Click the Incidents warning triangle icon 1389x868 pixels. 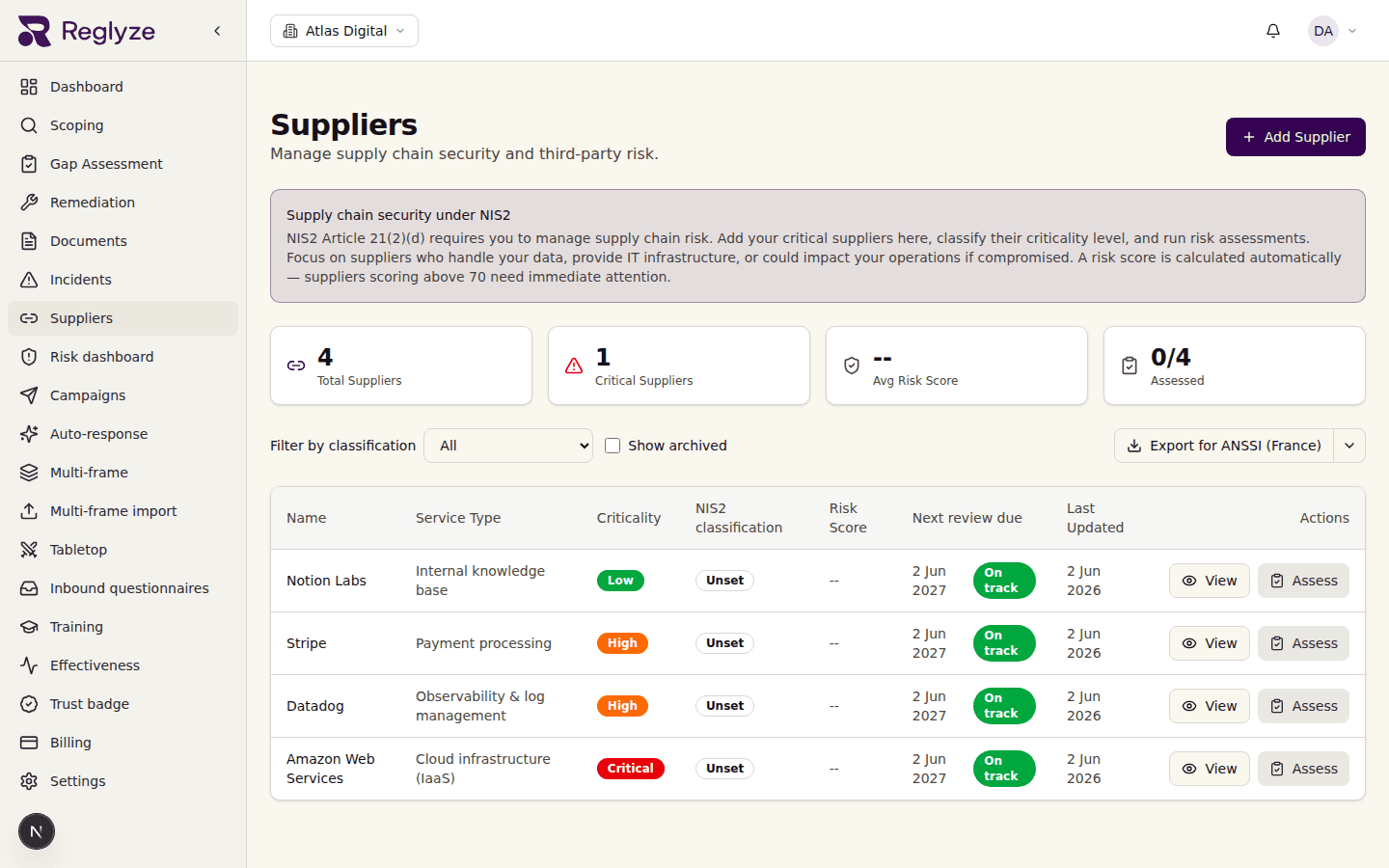[29, 280]
